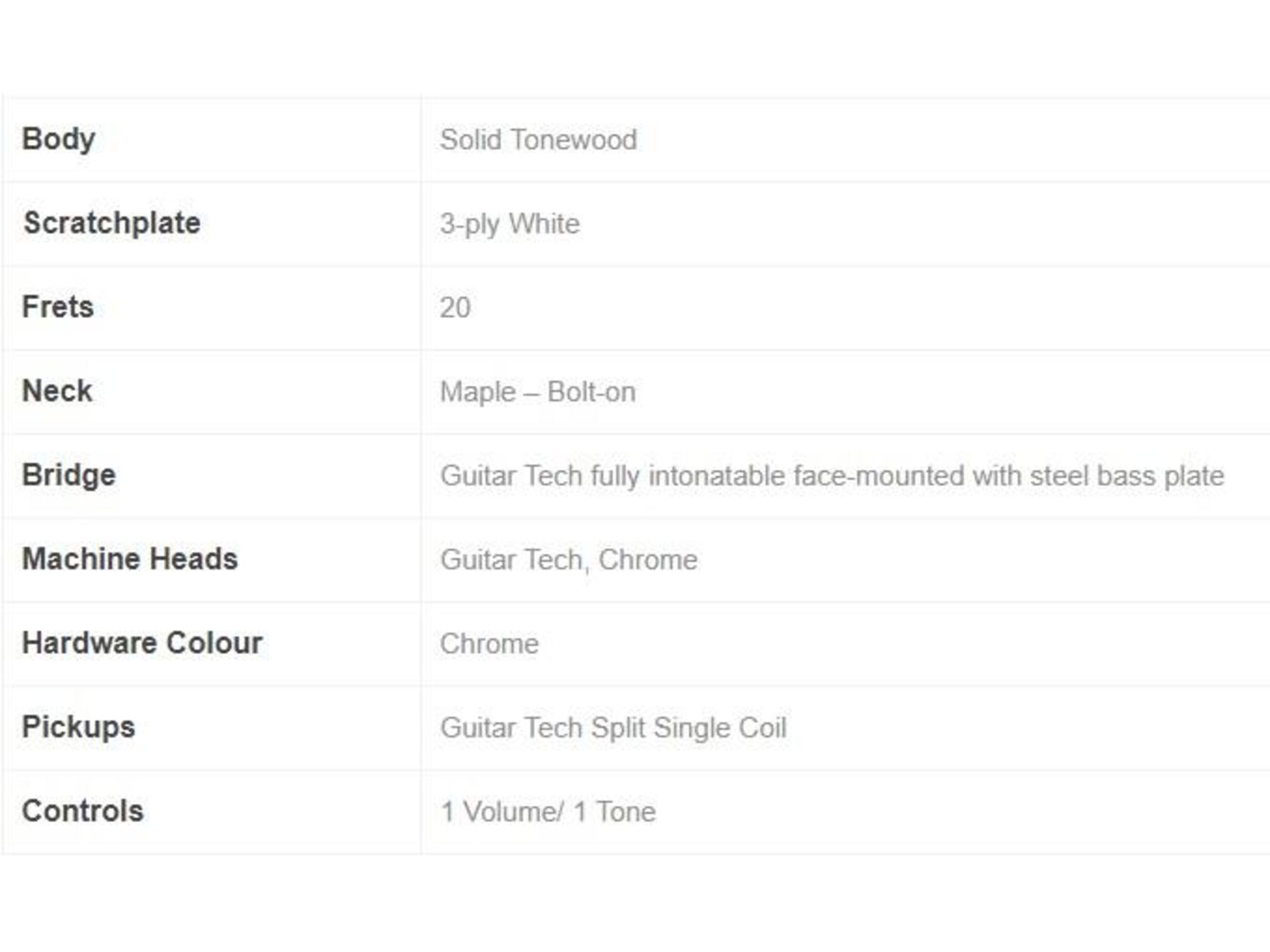
Task: Click the words steel bass plate
Action: (x=1127, y=476)
